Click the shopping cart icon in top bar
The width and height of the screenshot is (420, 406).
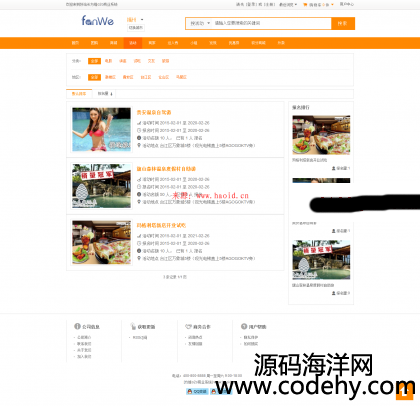click(x=305, y=4)
